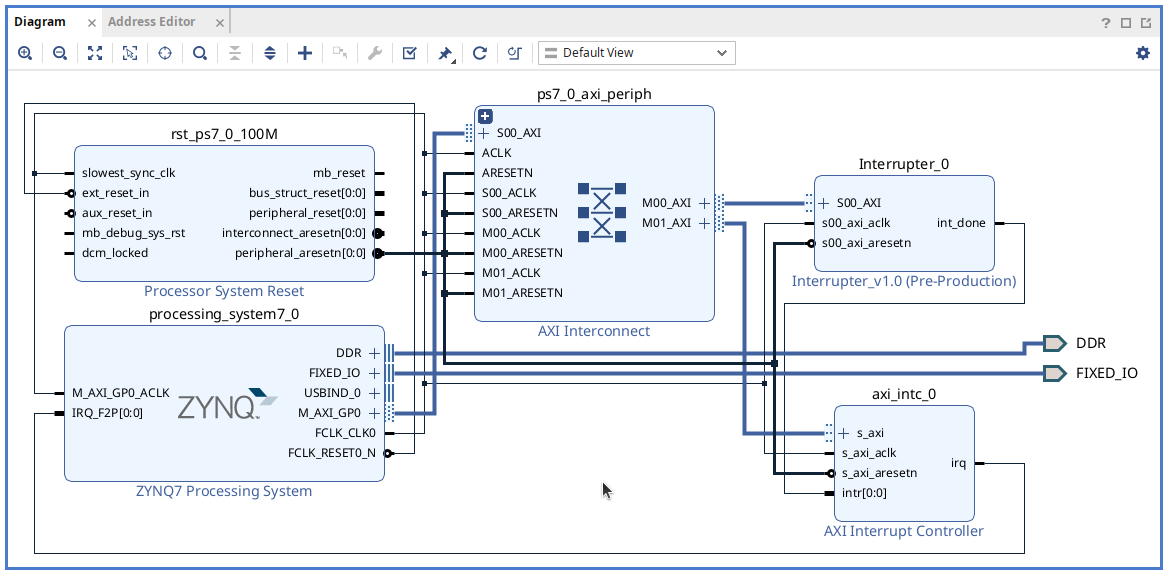Click the Zoom In toolbar icon
1167x573 pixels.
[x=25, y=53]
